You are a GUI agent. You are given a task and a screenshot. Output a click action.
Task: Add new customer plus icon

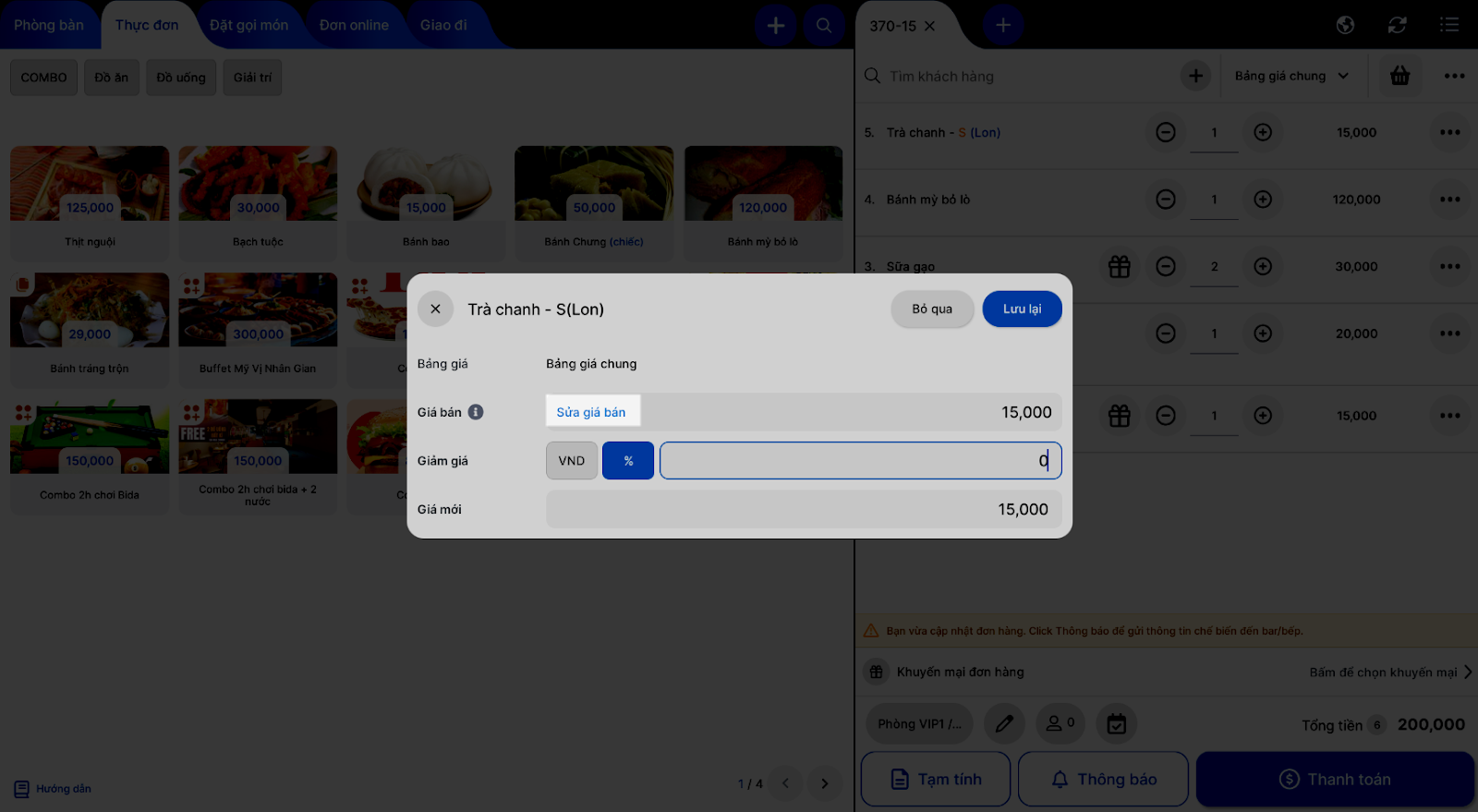pyautogui.click(x=1195, y=76)
